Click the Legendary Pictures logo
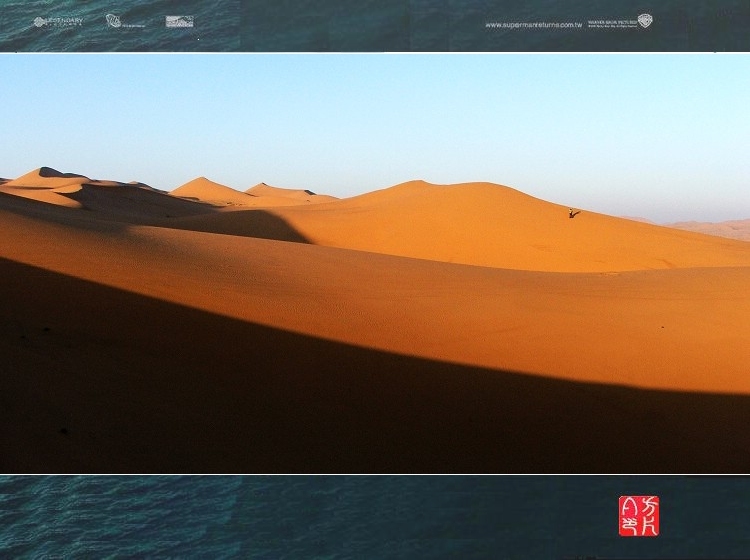Image resolution: width=750 pixels, height=560 pixels. point(58,22)
